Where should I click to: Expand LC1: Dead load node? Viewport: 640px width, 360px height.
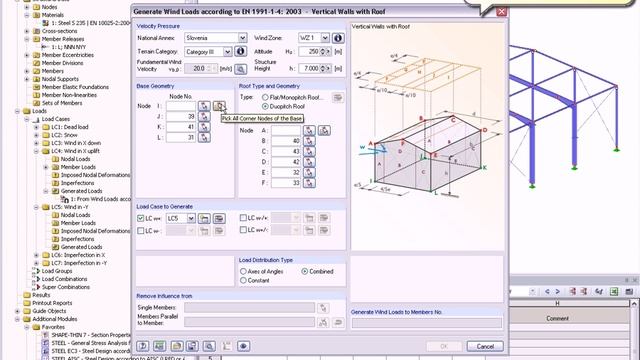pos(36,127)
